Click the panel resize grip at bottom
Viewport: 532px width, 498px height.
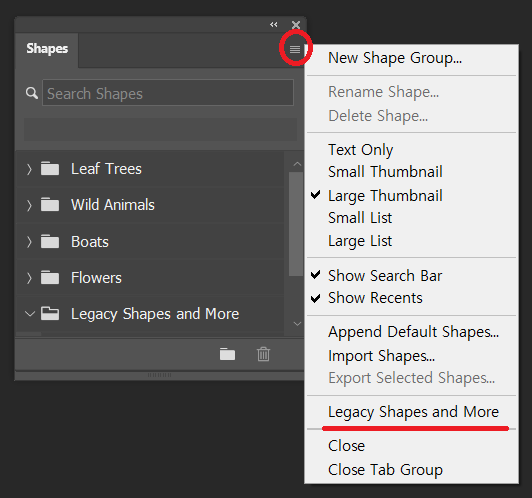159,375
